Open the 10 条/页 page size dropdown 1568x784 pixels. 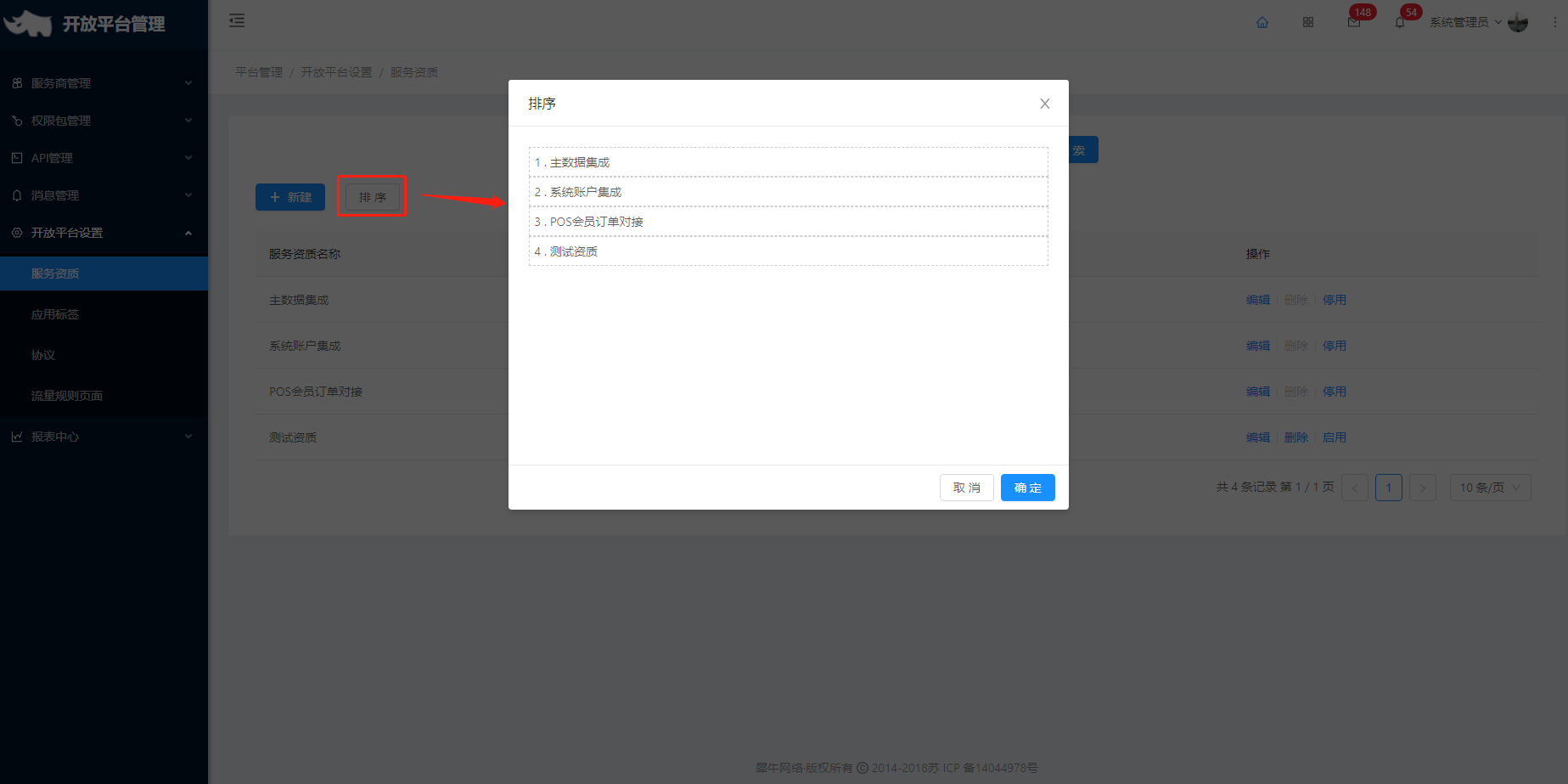click(x=1490, y=488)
